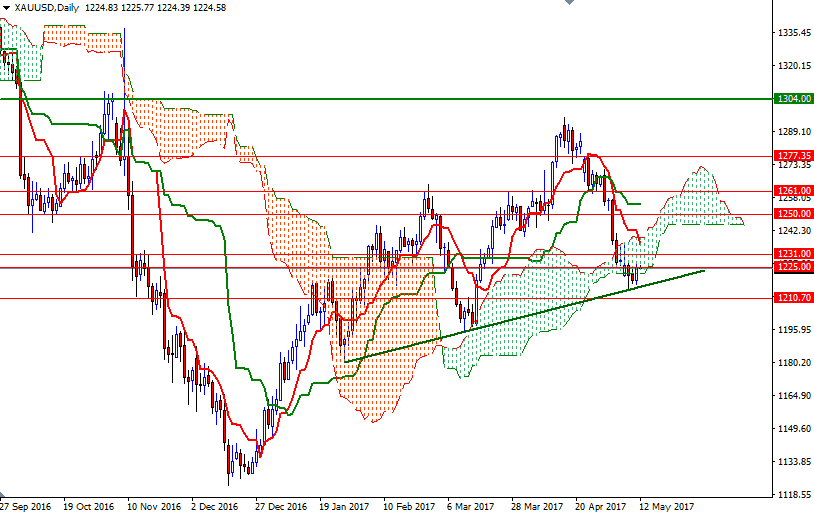Image resolution: width=814 pixels, height=514 pixels.
Task: Open the XAUUSD,Daily chart dropdown arrow
Action: [x=6, y=8]
